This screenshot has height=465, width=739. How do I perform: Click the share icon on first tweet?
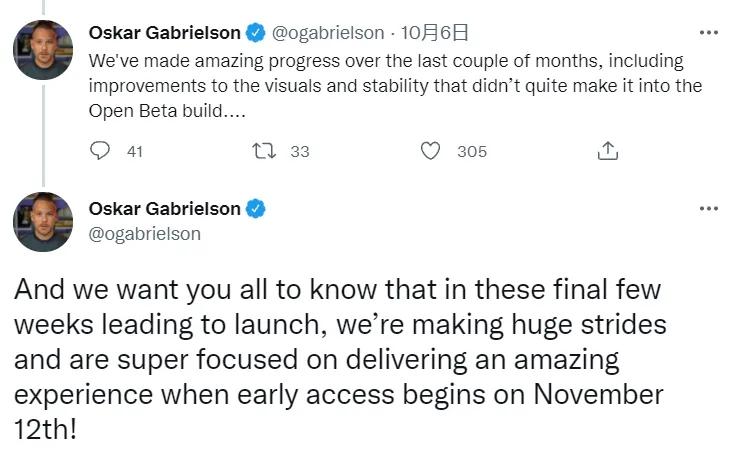point(607,151)
